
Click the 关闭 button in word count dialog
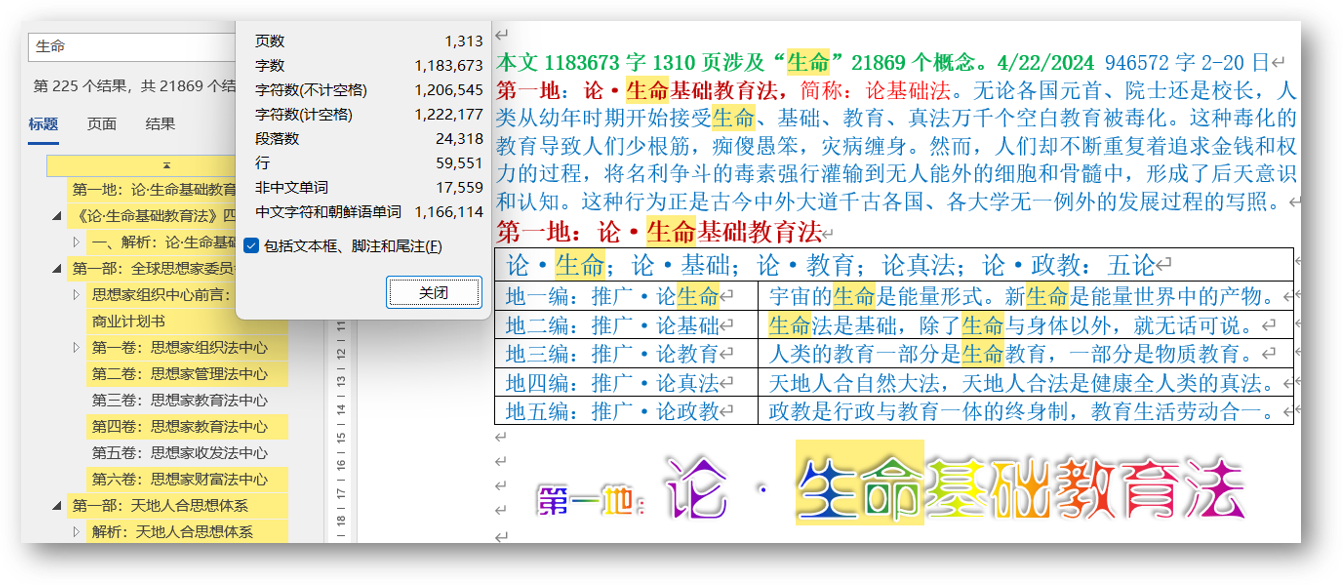tap(433, 292)
